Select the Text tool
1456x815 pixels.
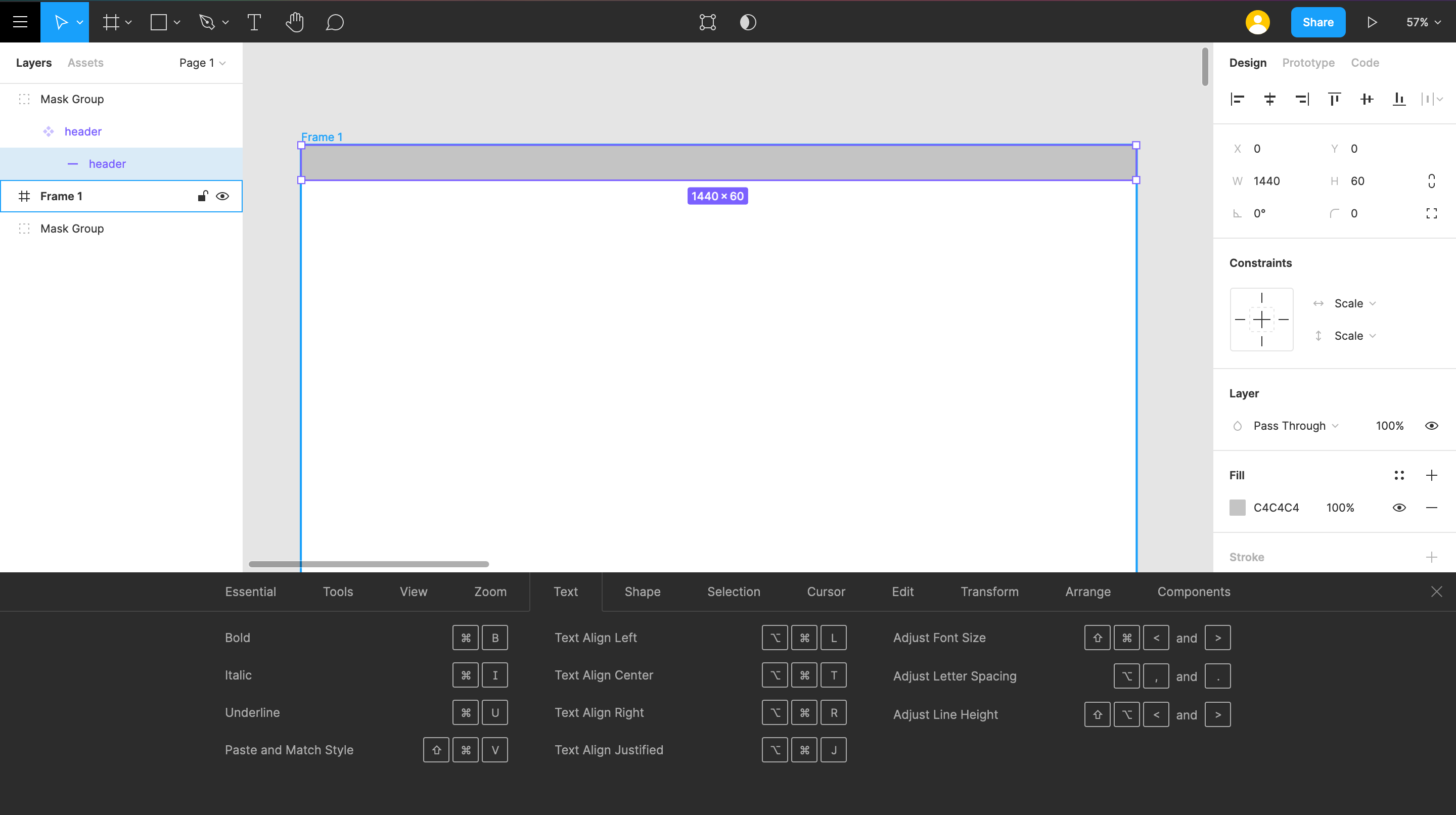tap(254, 22)
